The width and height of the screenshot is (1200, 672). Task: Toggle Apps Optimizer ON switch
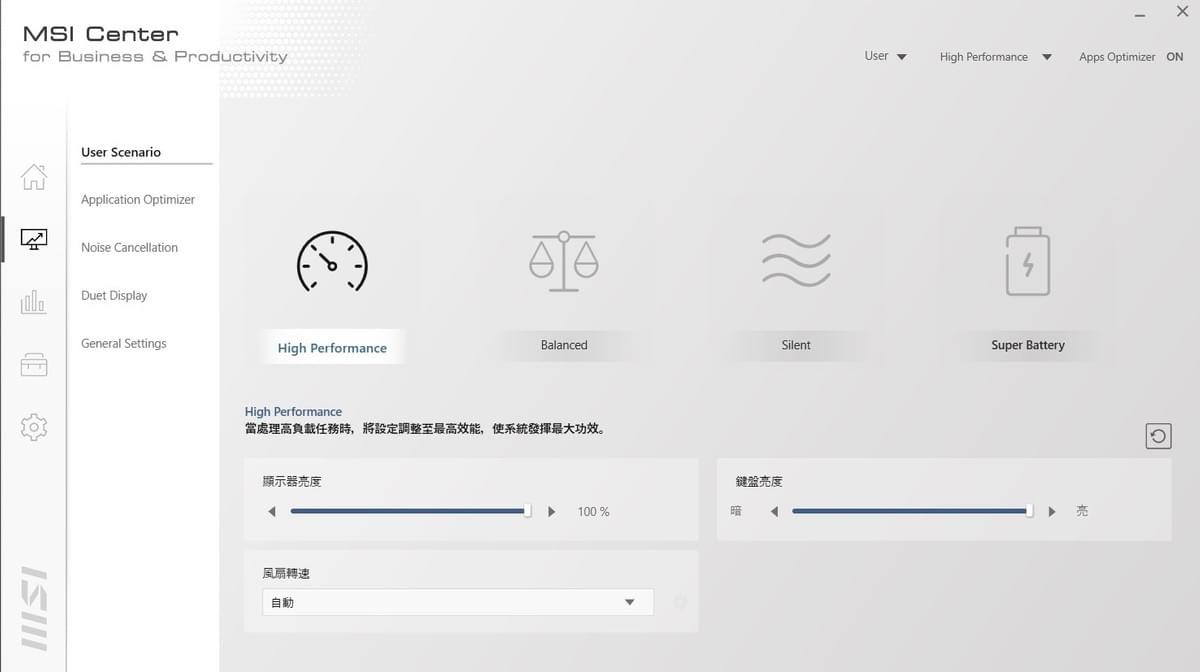1175,57
